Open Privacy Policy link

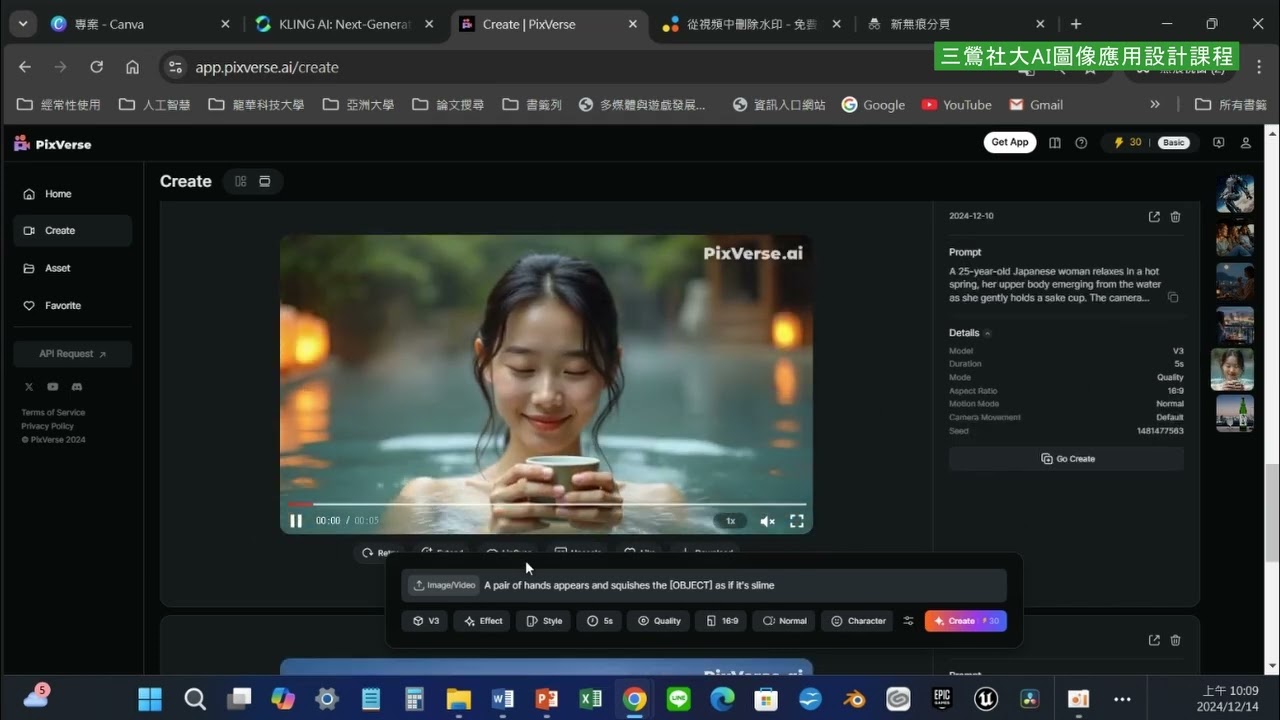tap(49, 426)
